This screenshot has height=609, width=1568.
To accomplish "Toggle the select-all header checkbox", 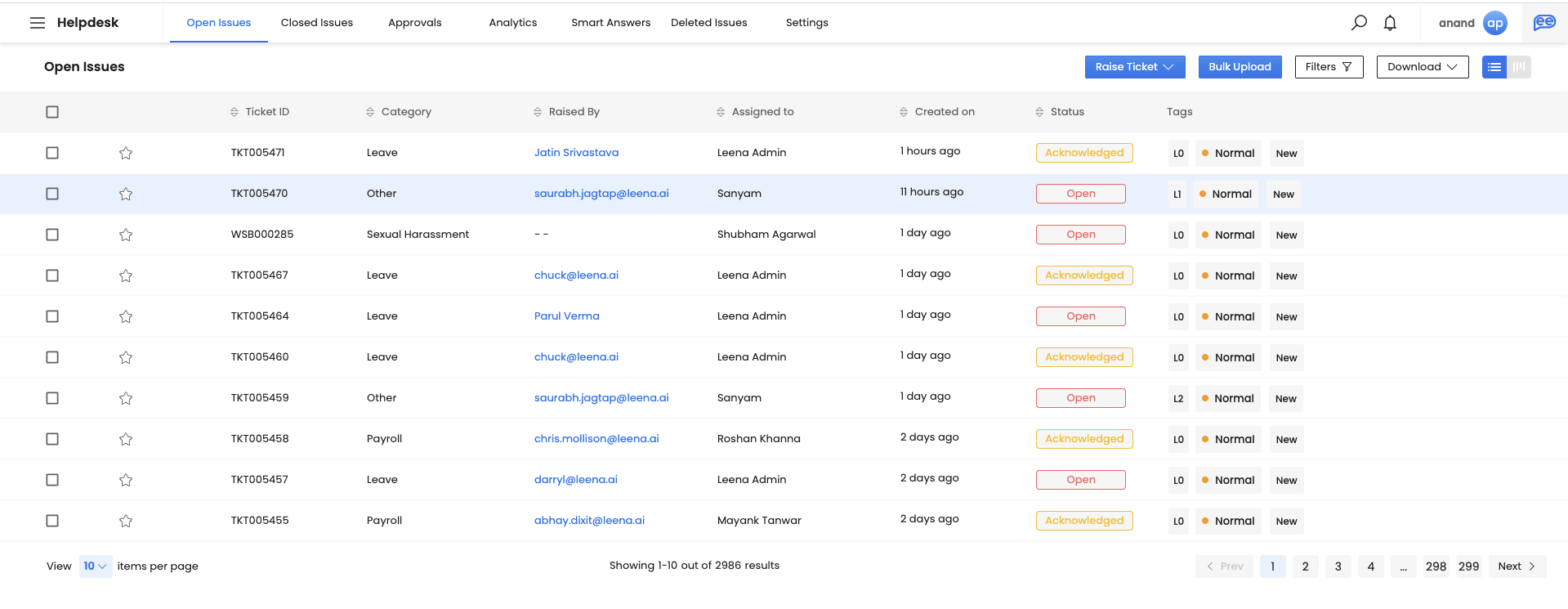I will click(x=52, y=112).
